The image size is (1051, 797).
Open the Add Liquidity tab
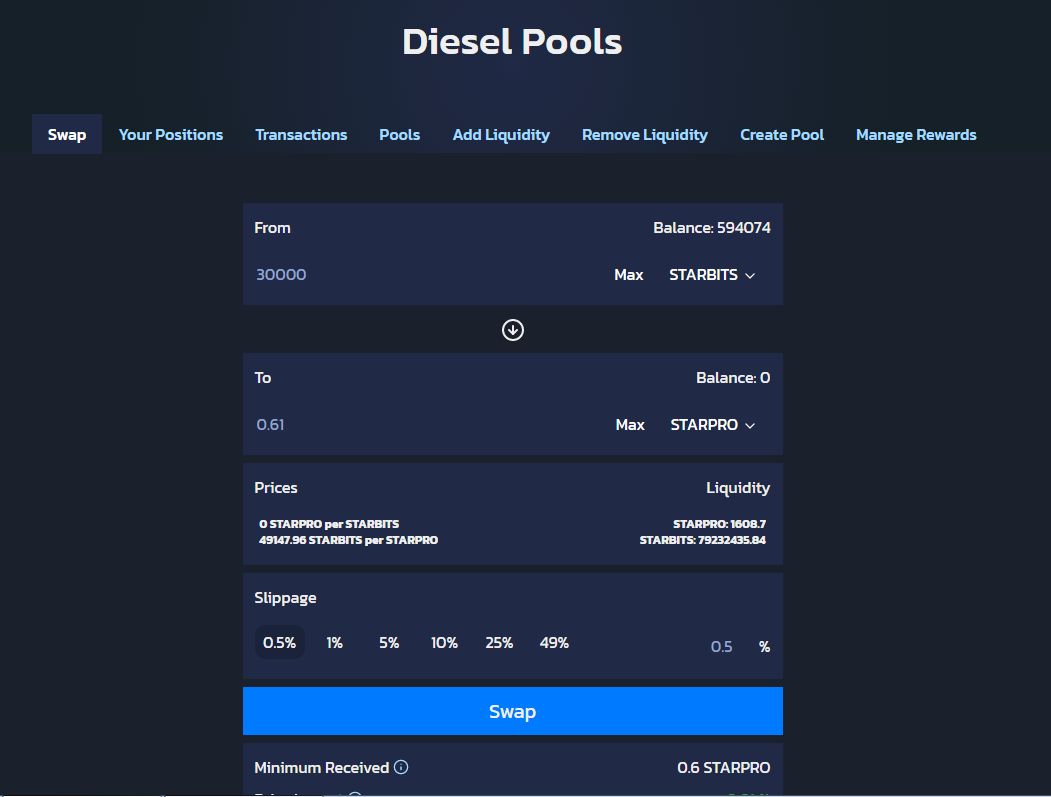tap(501, 135)
